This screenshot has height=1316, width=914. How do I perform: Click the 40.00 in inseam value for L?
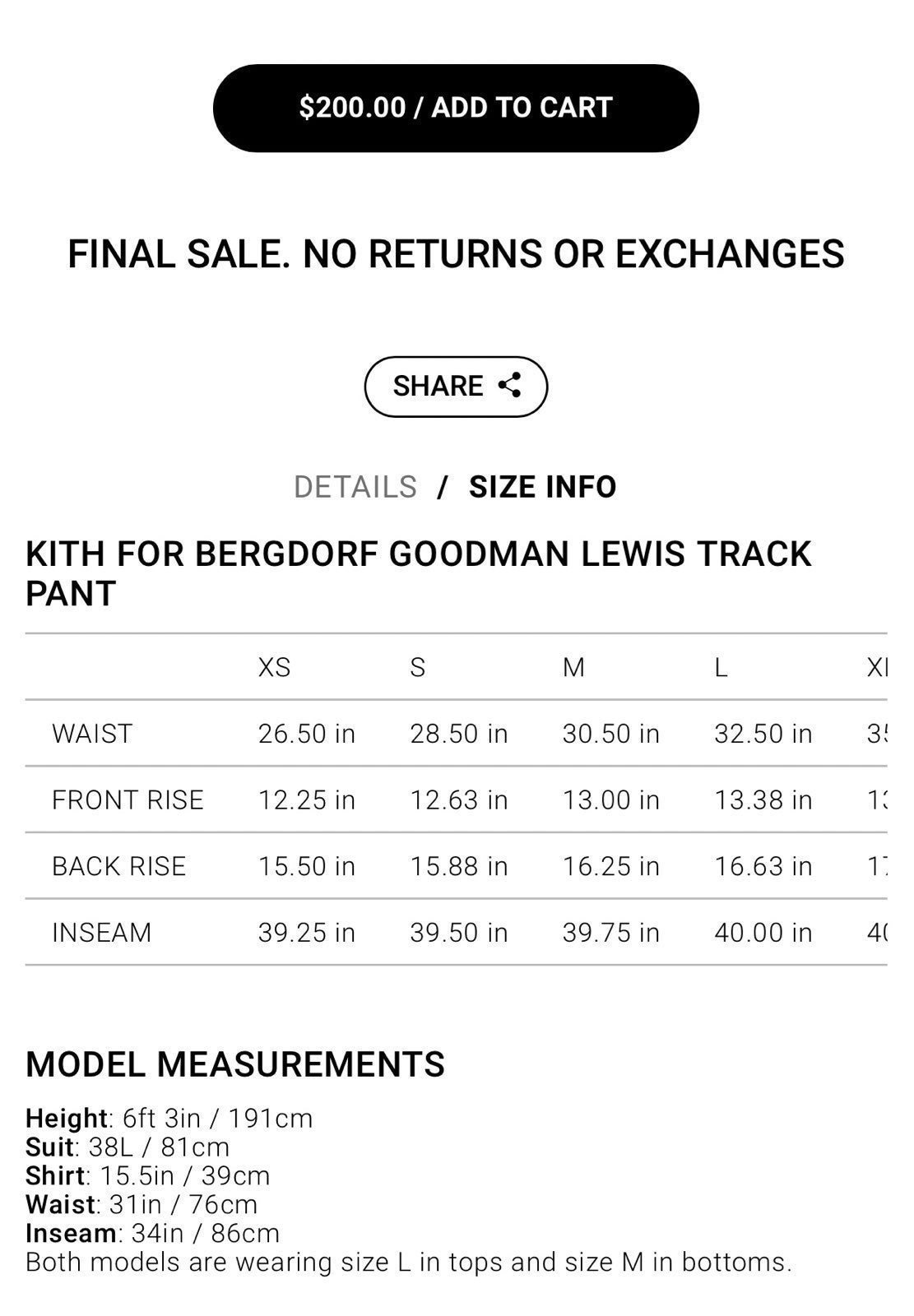[x=763, y=933]
